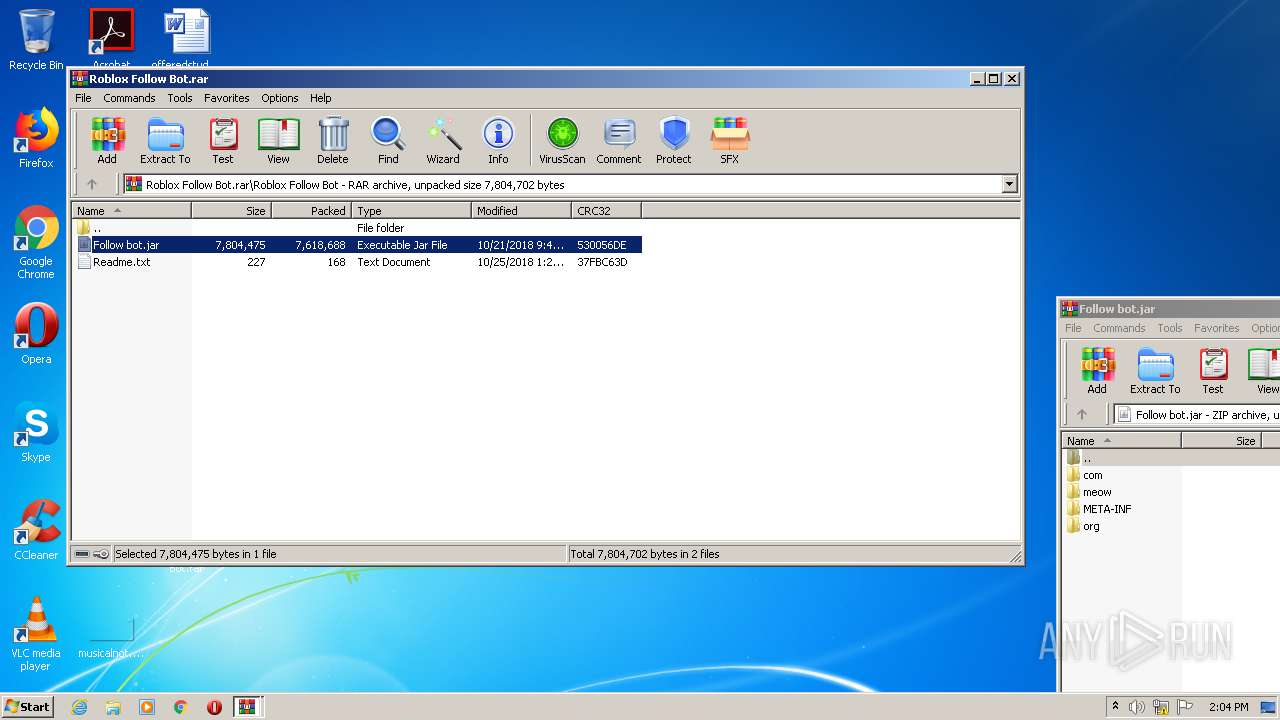Viewport: 1280px width, 720px height.
Task: Click the Add toolbar icon in Roblox Follow Bot.rar
Action: pyautogui.click(x=107, y=141)
